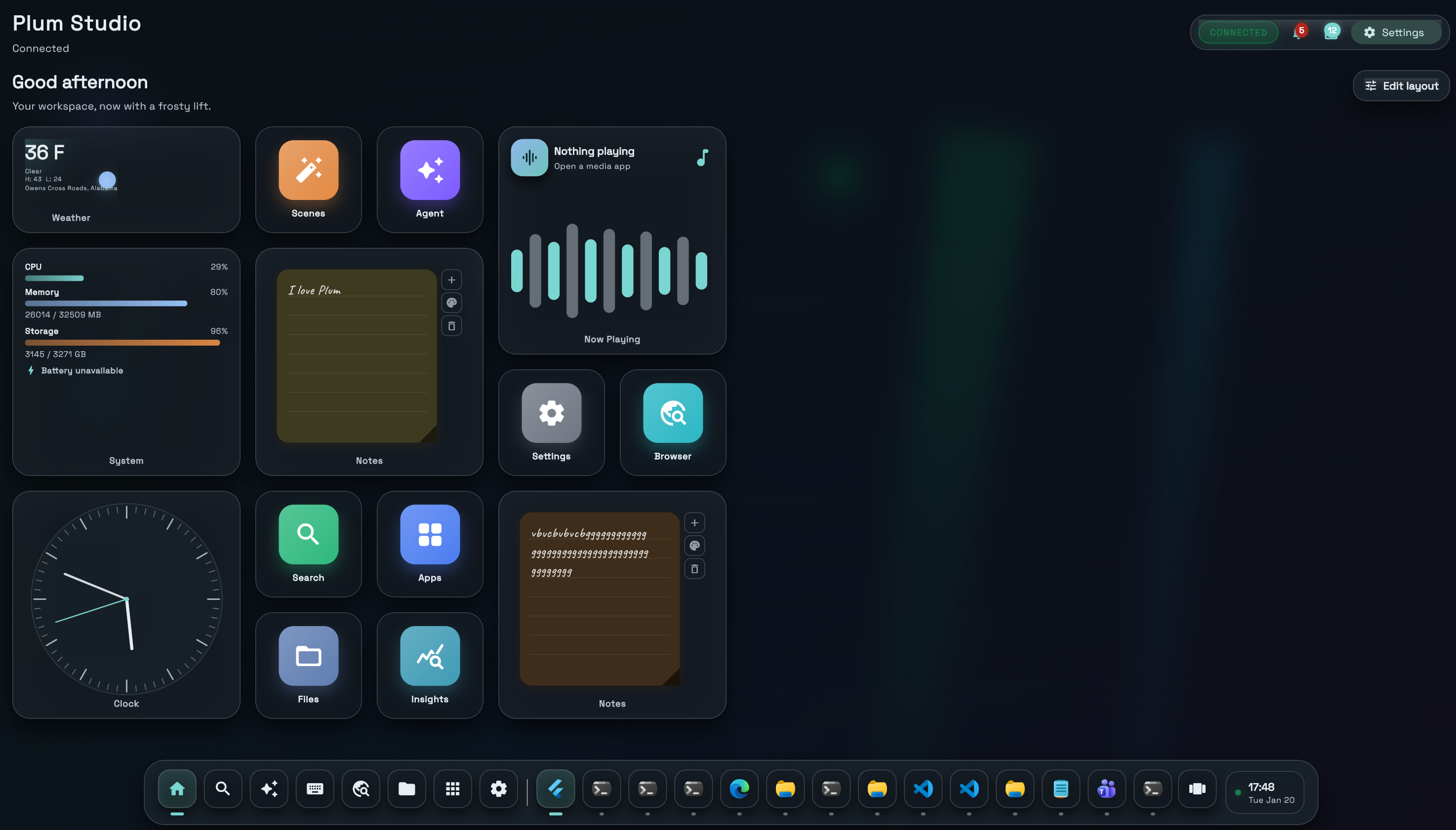Launch Microsoft Edge from the taskbar
The width and height of the screenshot is (1456, 830).
(739, 789)
